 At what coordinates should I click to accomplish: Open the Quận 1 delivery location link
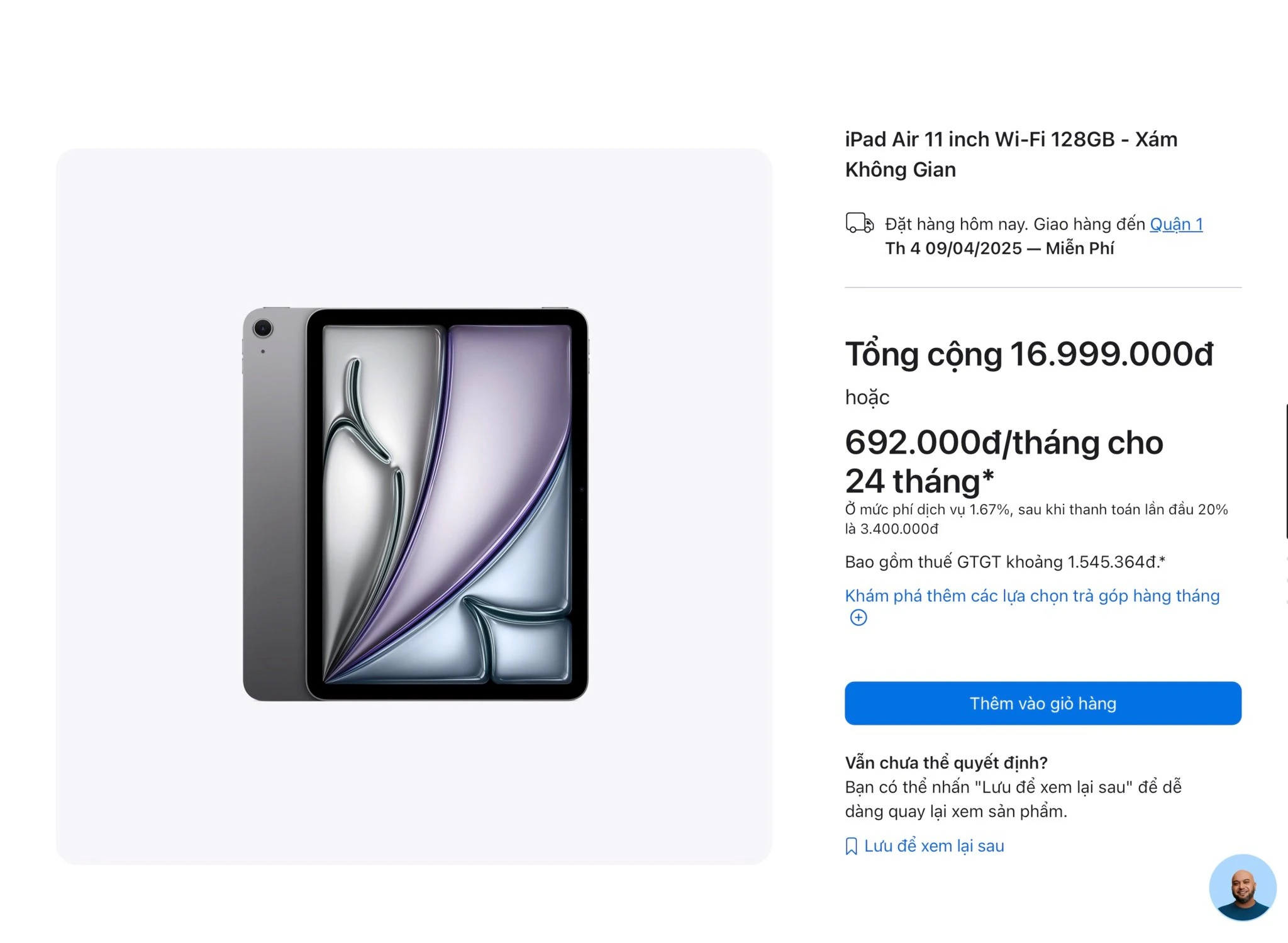coord(1176,224)
